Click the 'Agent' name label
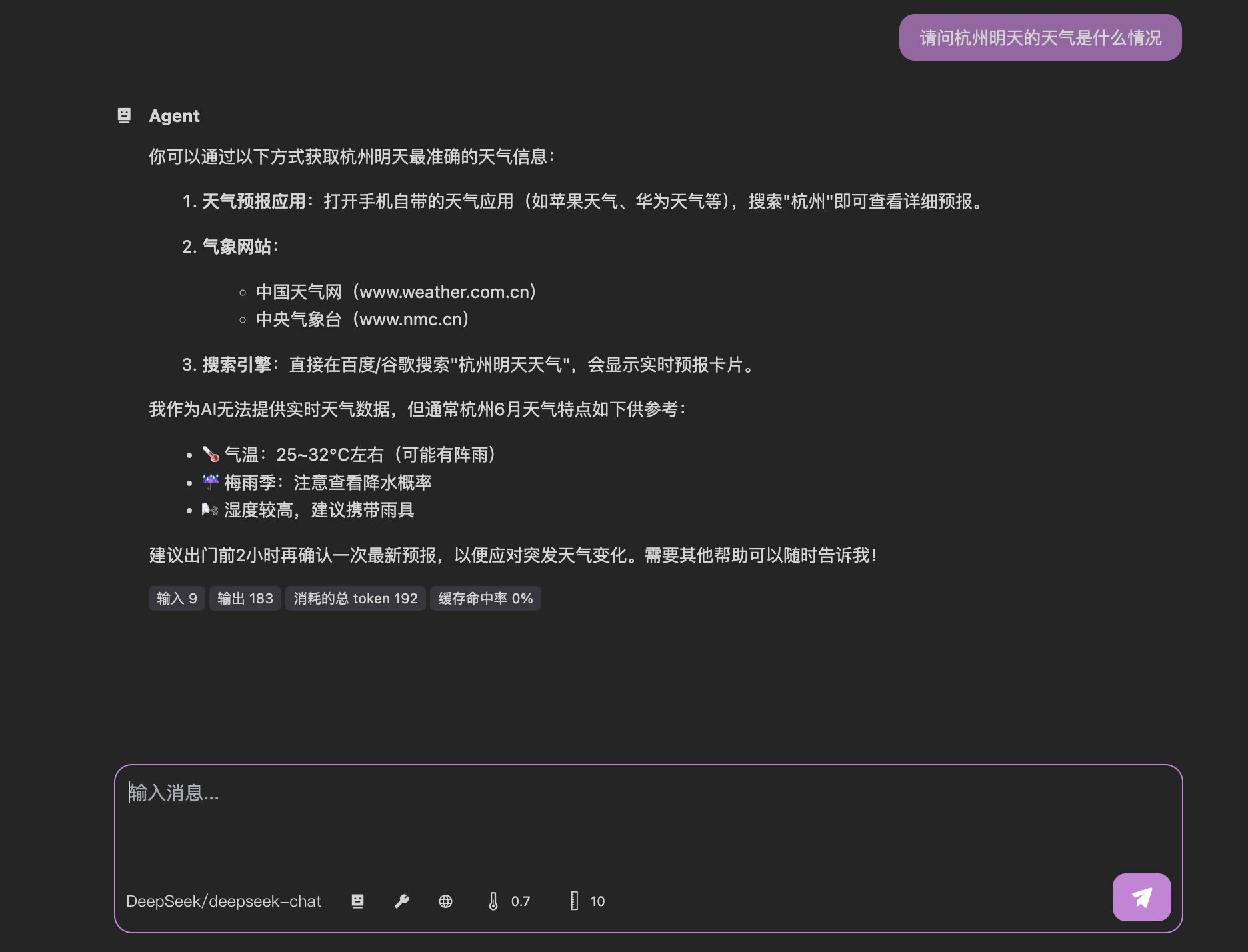The height and width of the screenshot is (952, 1248). [173, 115]
